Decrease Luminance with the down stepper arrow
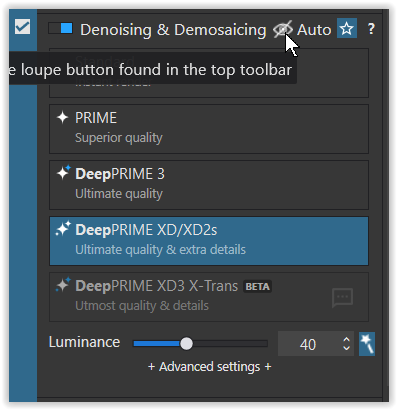Image resolution: width=397 pixels, height=410 pixels. pos(346,348)
